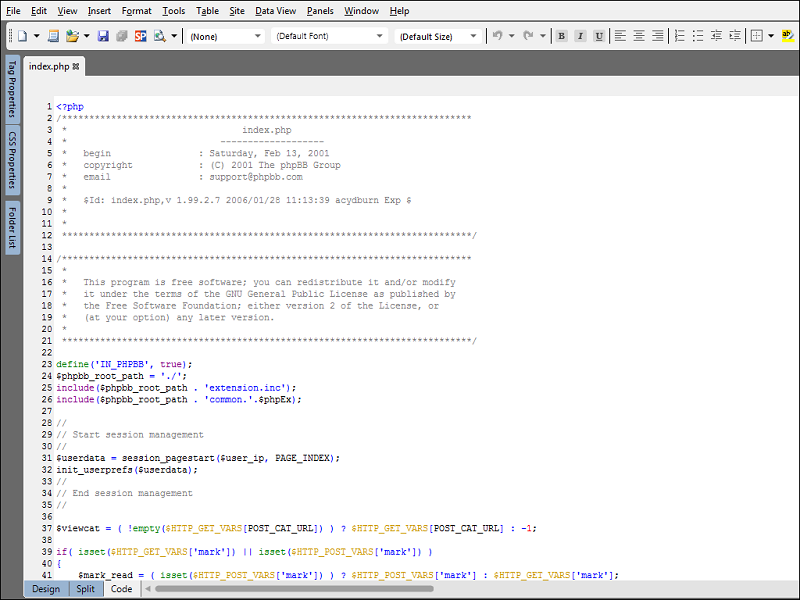Image resolution: width=800 pixels, height=600 pixels.
Task: Show the CSS Properties side panel
Action: [x=12, y=160]
